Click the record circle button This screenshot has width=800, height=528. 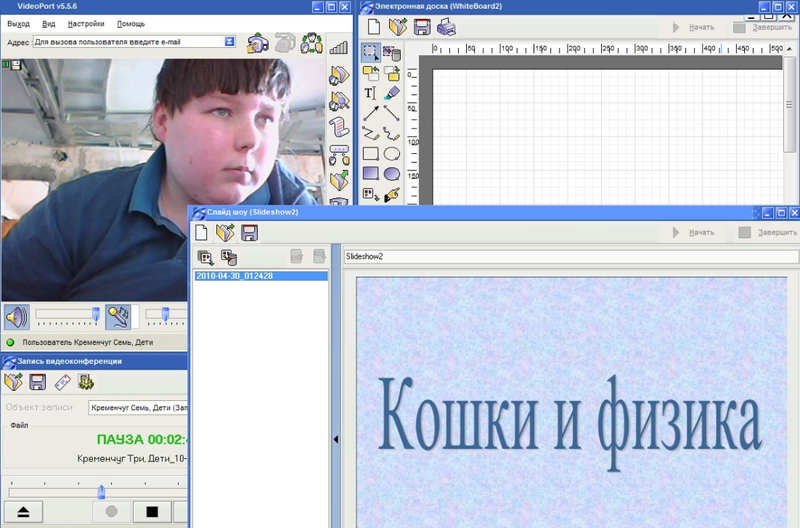(x=111, y=512)
